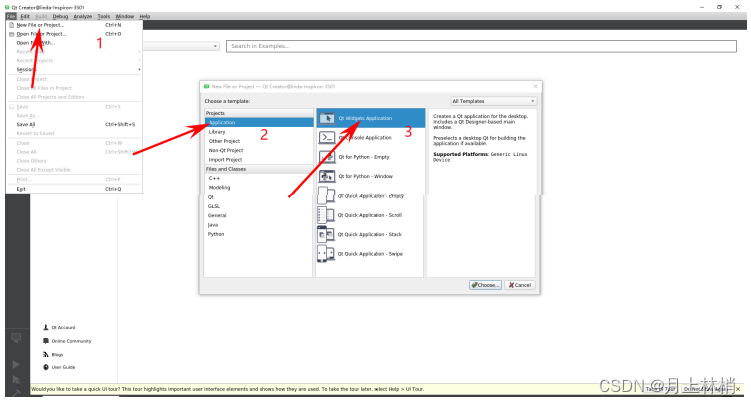
Task: Select Open File With... menu entry
Action: point(74,43)
